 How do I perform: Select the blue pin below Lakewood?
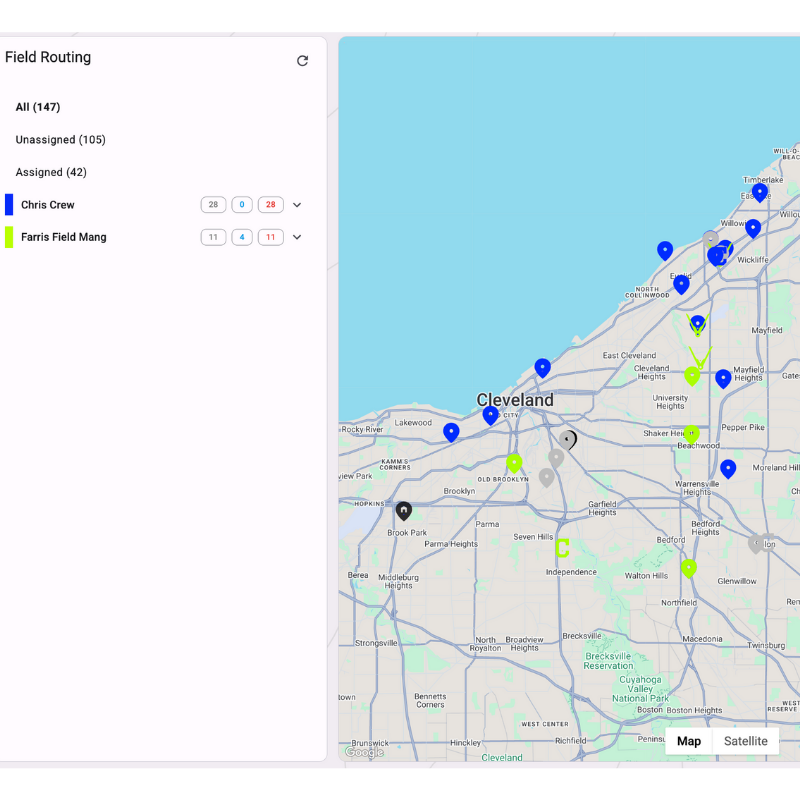point(451,432)
